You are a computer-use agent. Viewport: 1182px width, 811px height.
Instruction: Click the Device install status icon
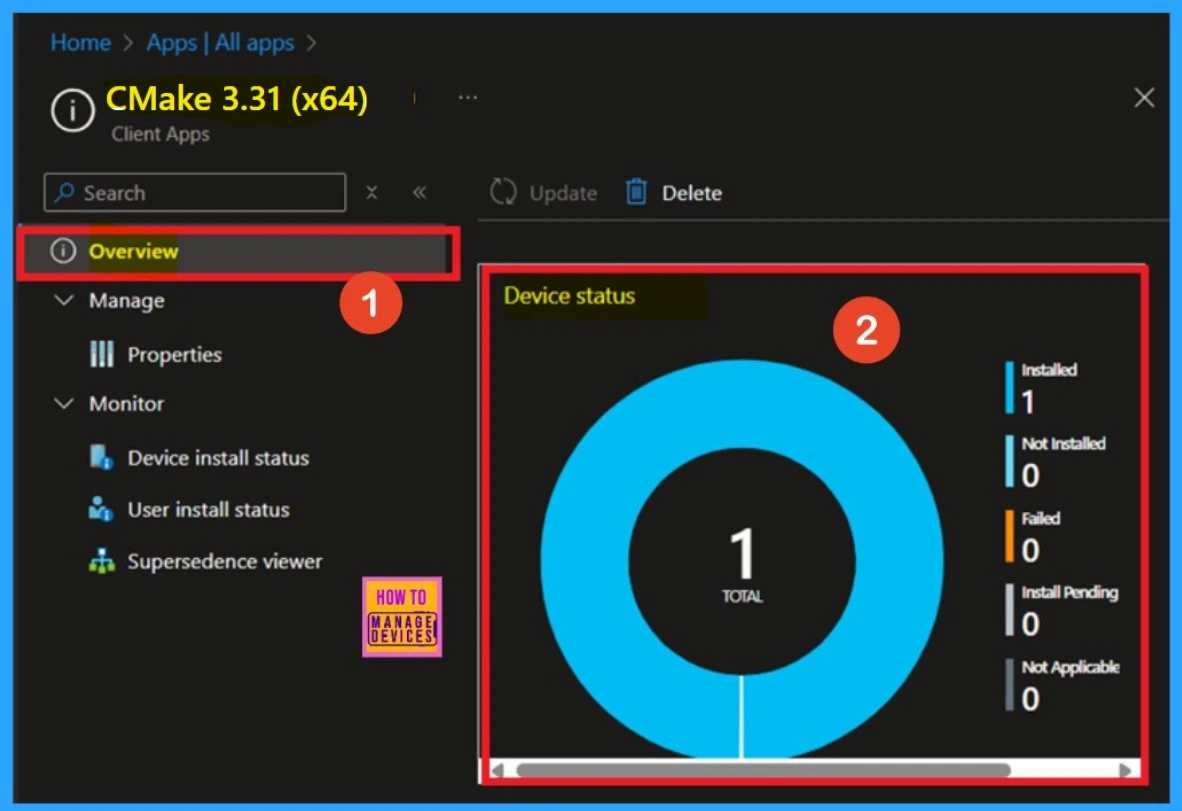101,457
